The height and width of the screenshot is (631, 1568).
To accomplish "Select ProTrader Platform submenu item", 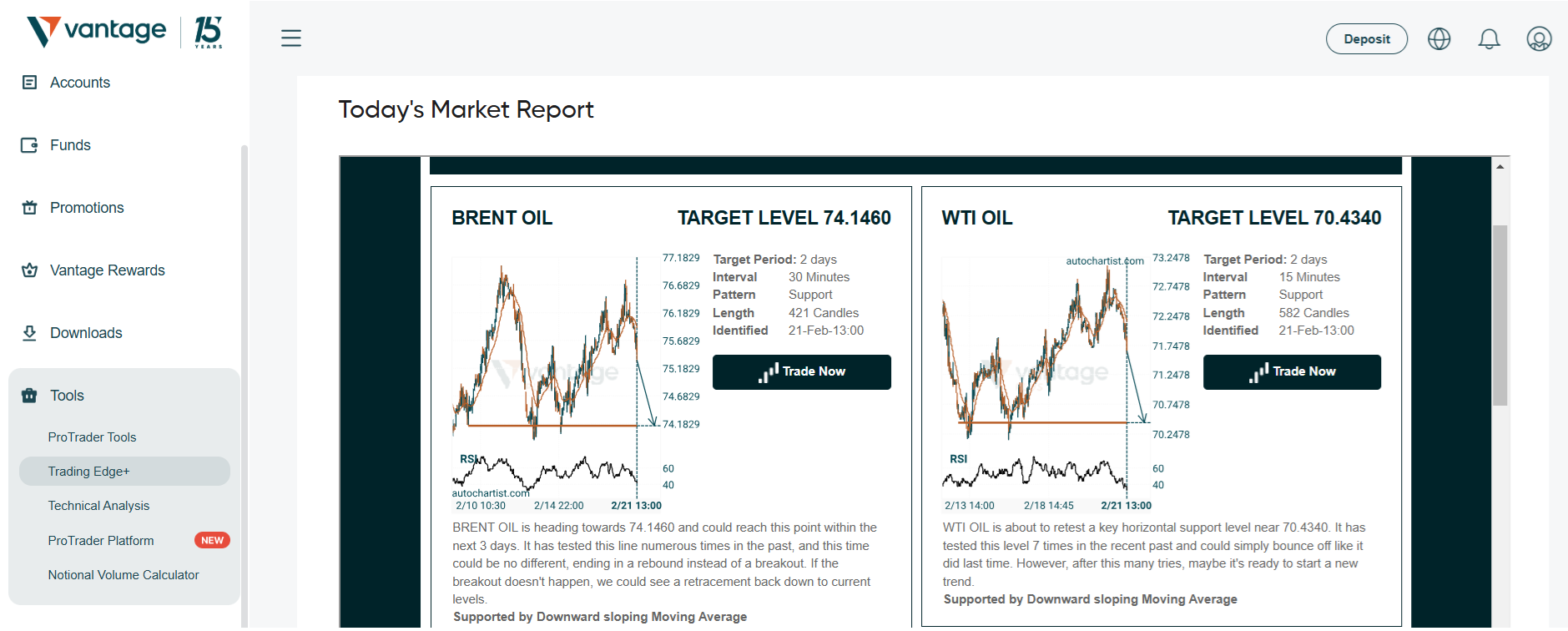I will pyautogui.click(x=101, y=541).
